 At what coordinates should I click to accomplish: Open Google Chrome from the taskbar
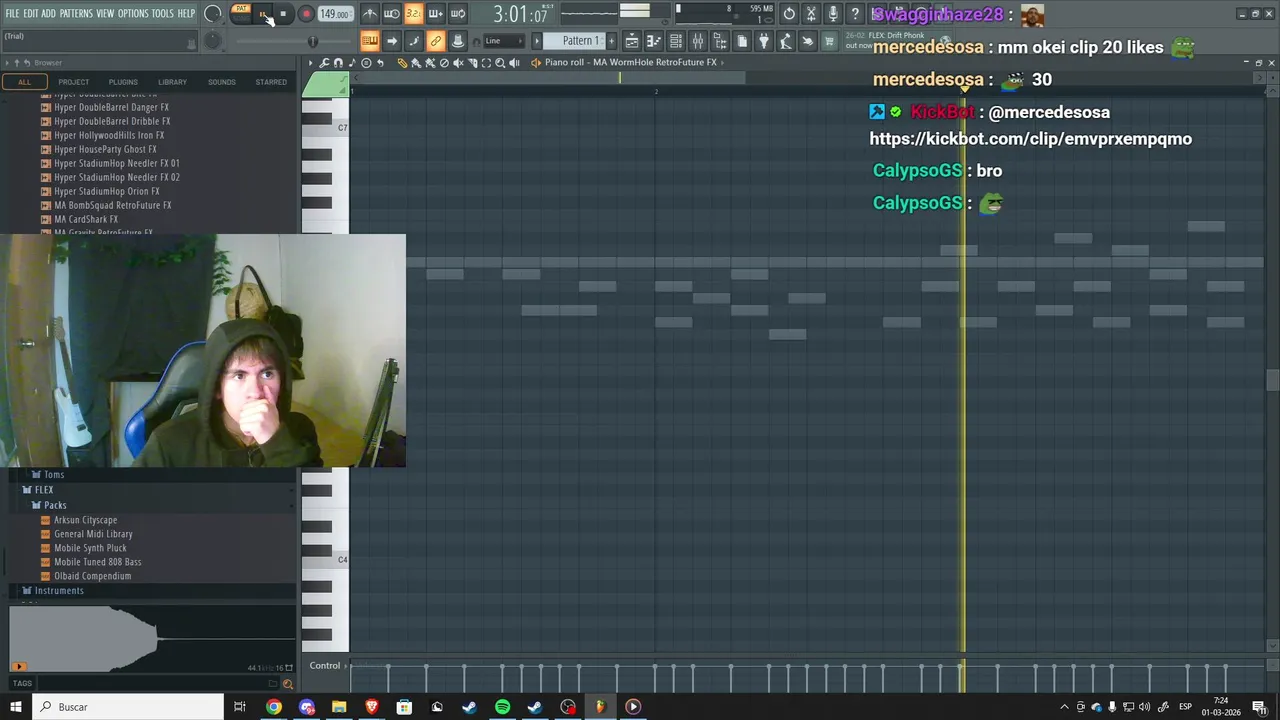point(273,707)
